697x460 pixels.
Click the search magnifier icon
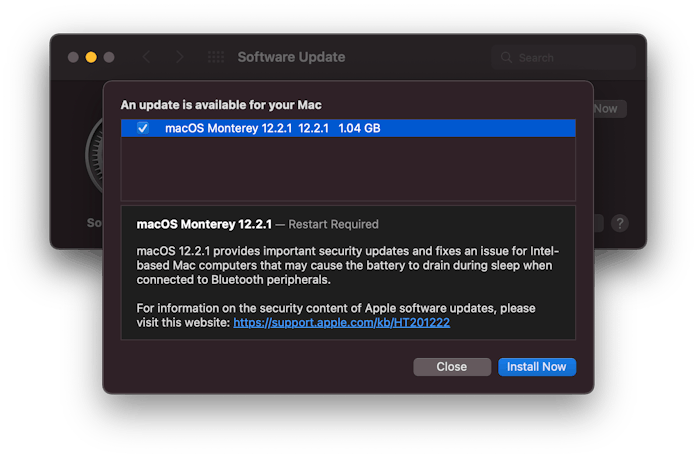[x=506, y=57]
